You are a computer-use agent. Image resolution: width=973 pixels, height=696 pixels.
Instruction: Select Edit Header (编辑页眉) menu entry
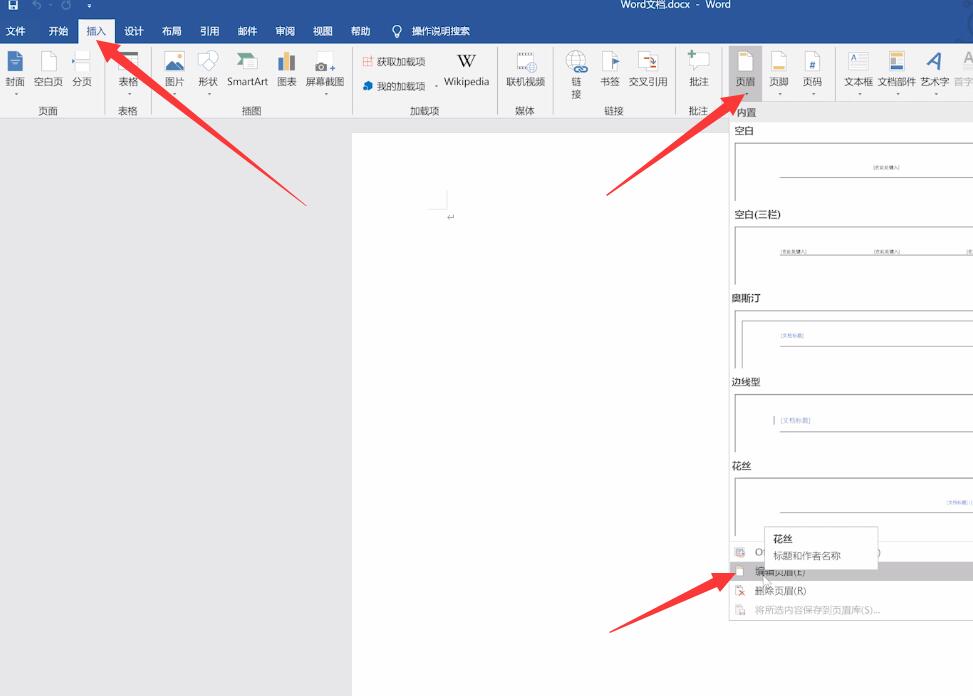pyautogui.click(x=851, y=571)
